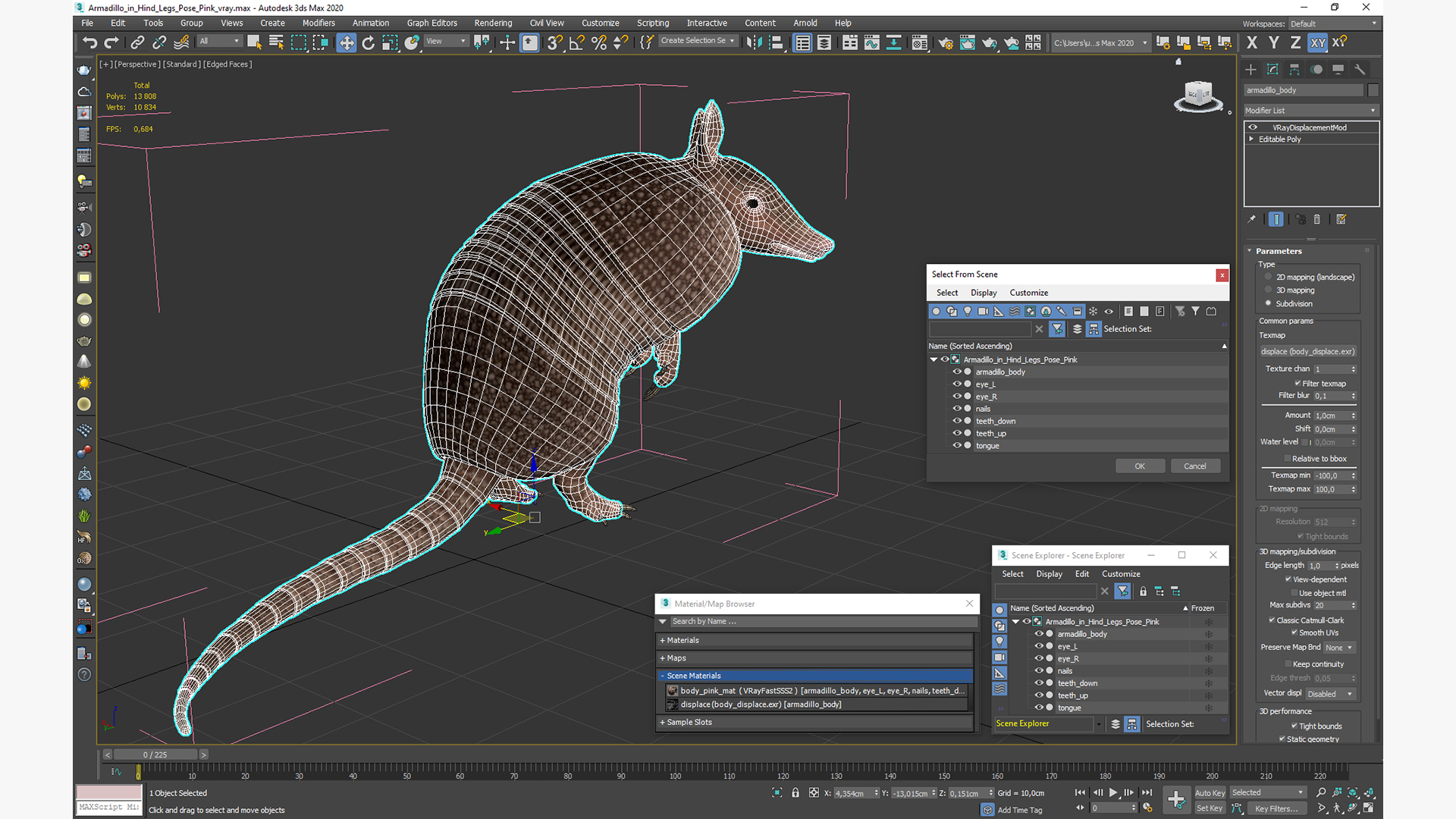Open the Rendered Frame Window icon
This screenshot has height=819, width=1456.
click(x=968, y=42)
